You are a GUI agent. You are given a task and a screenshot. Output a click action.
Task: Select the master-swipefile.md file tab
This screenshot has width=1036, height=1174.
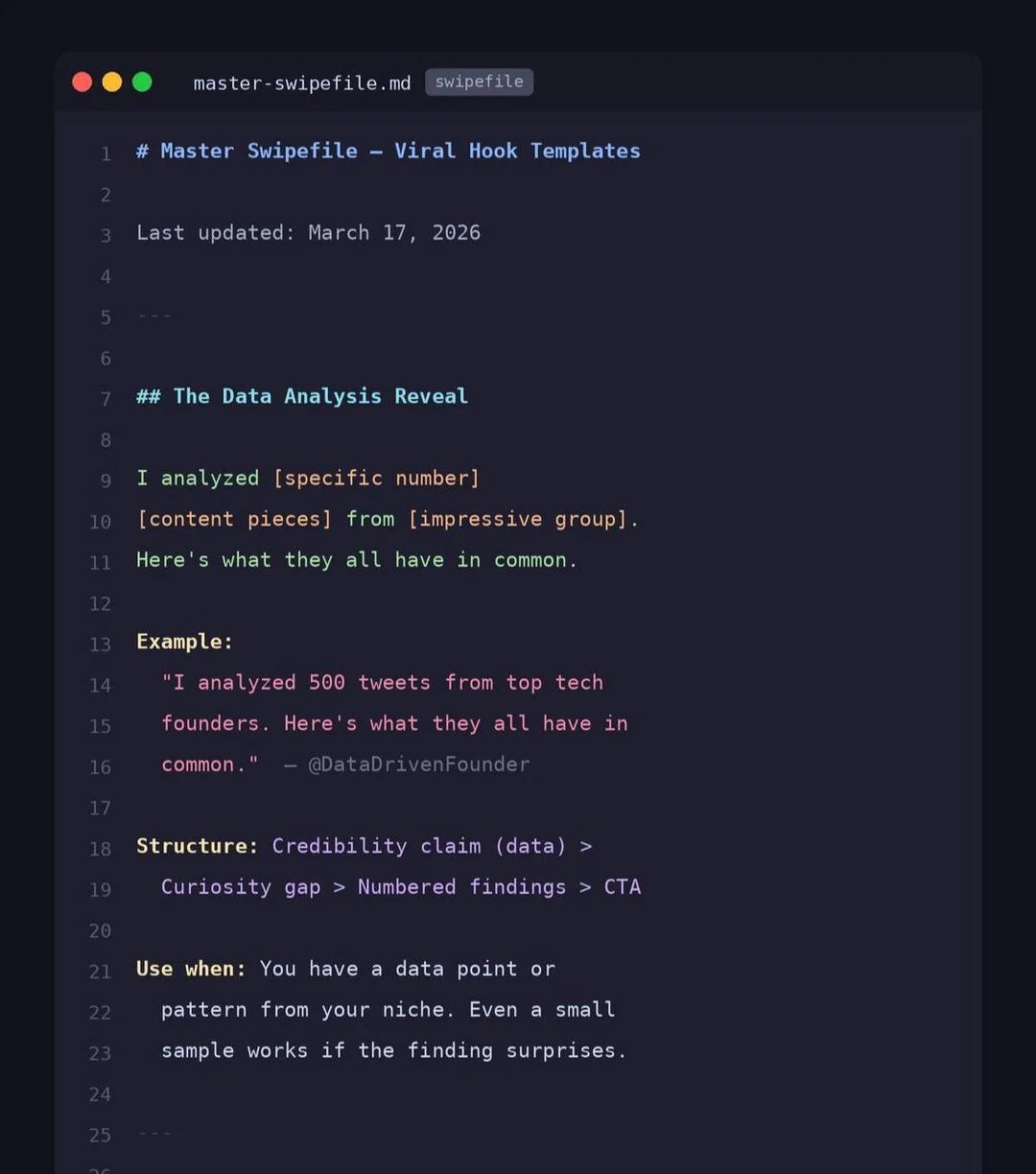click(x=301, y=83)
